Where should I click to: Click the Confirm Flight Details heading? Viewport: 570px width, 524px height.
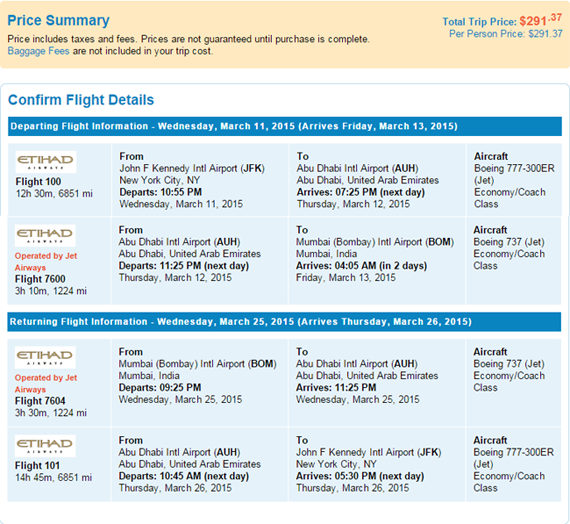coord(81,100)
